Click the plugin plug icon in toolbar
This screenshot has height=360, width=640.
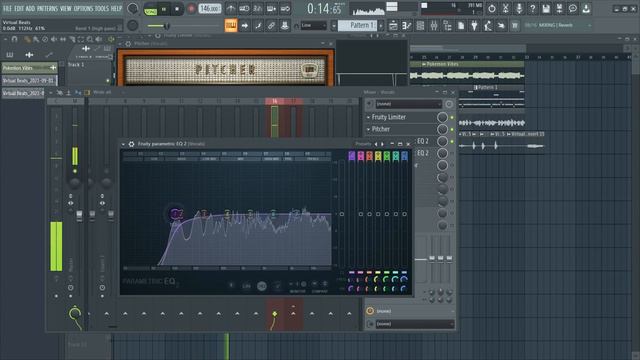474,26
